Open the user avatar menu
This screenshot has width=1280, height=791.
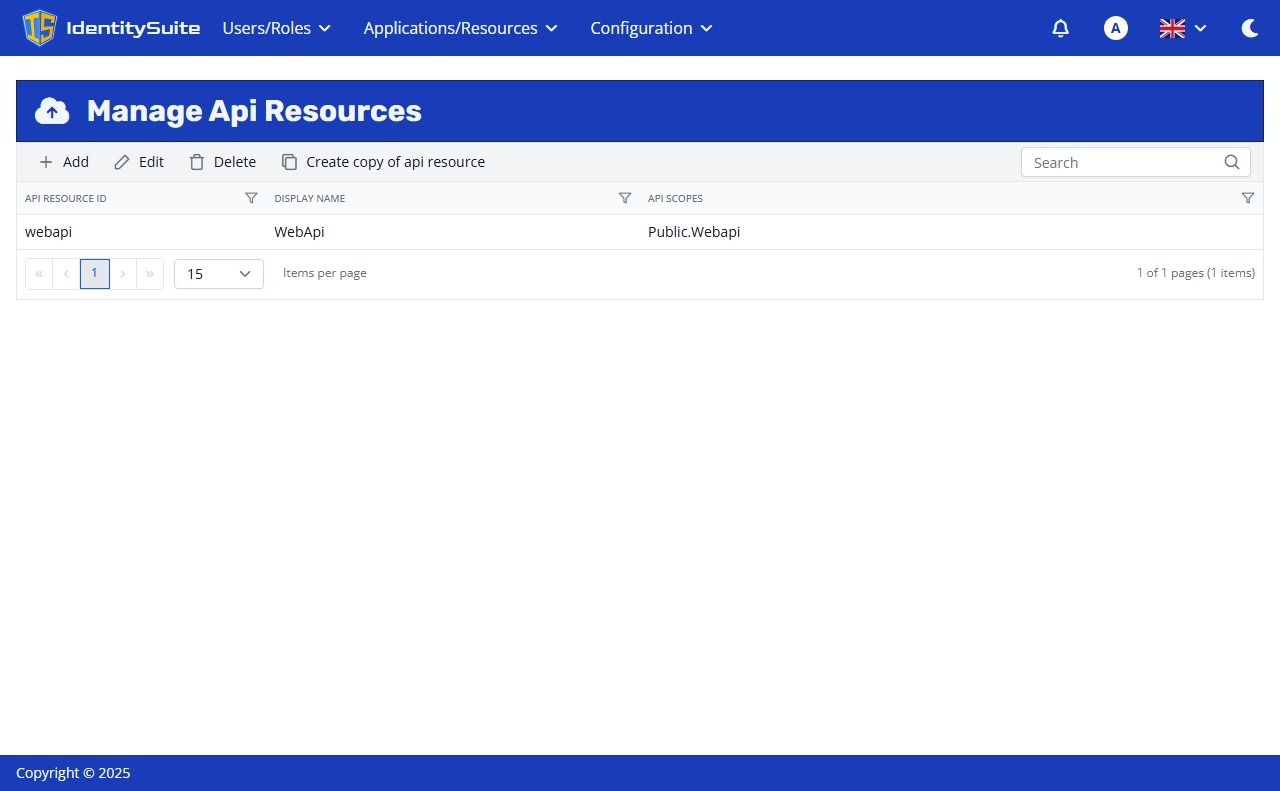1115,28
